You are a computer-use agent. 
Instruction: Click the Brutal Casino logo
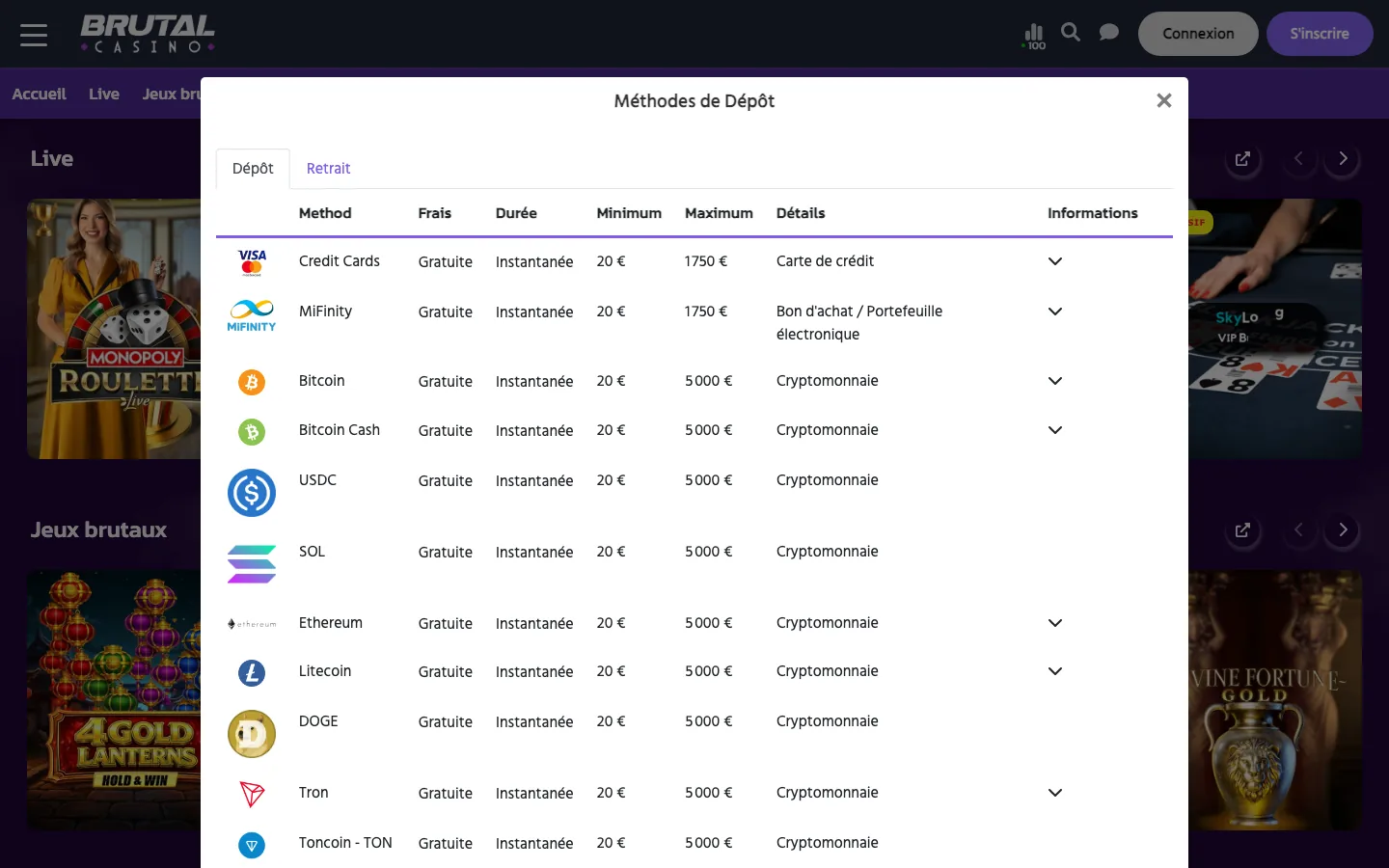click(x=148, y=34)
